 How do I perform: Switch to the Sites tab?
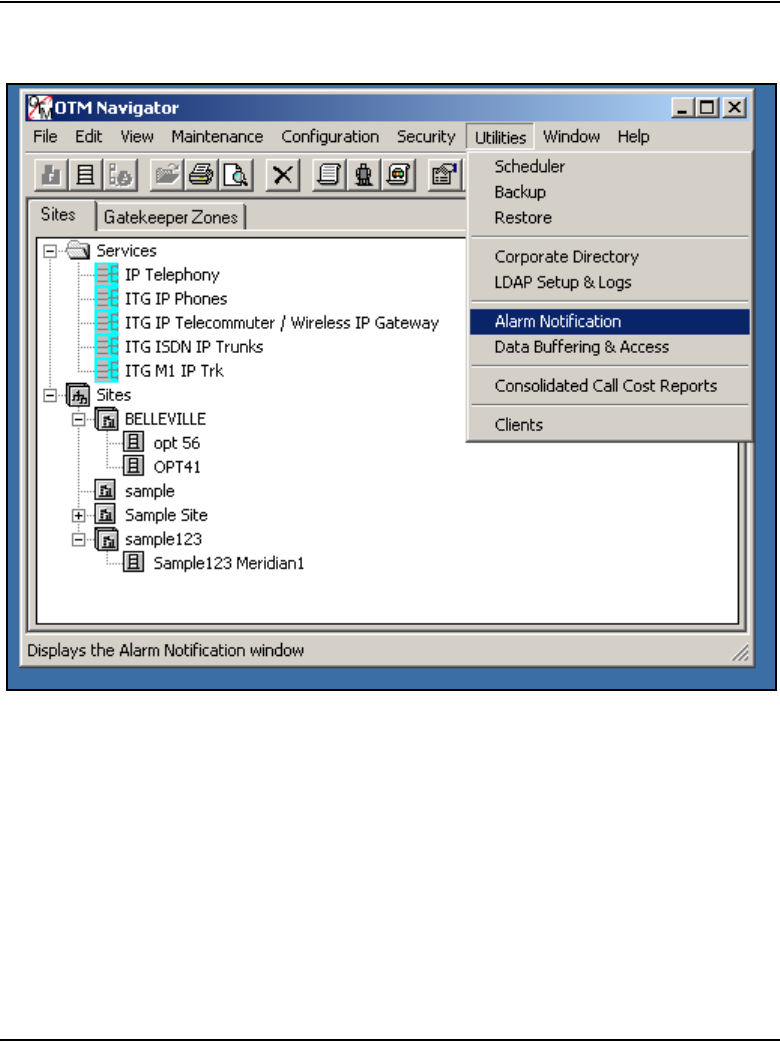[x=58, y=215]
